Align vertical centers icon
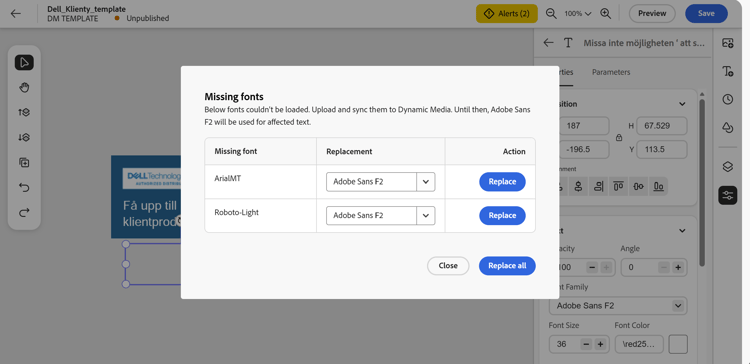 (x=578, y=187)
